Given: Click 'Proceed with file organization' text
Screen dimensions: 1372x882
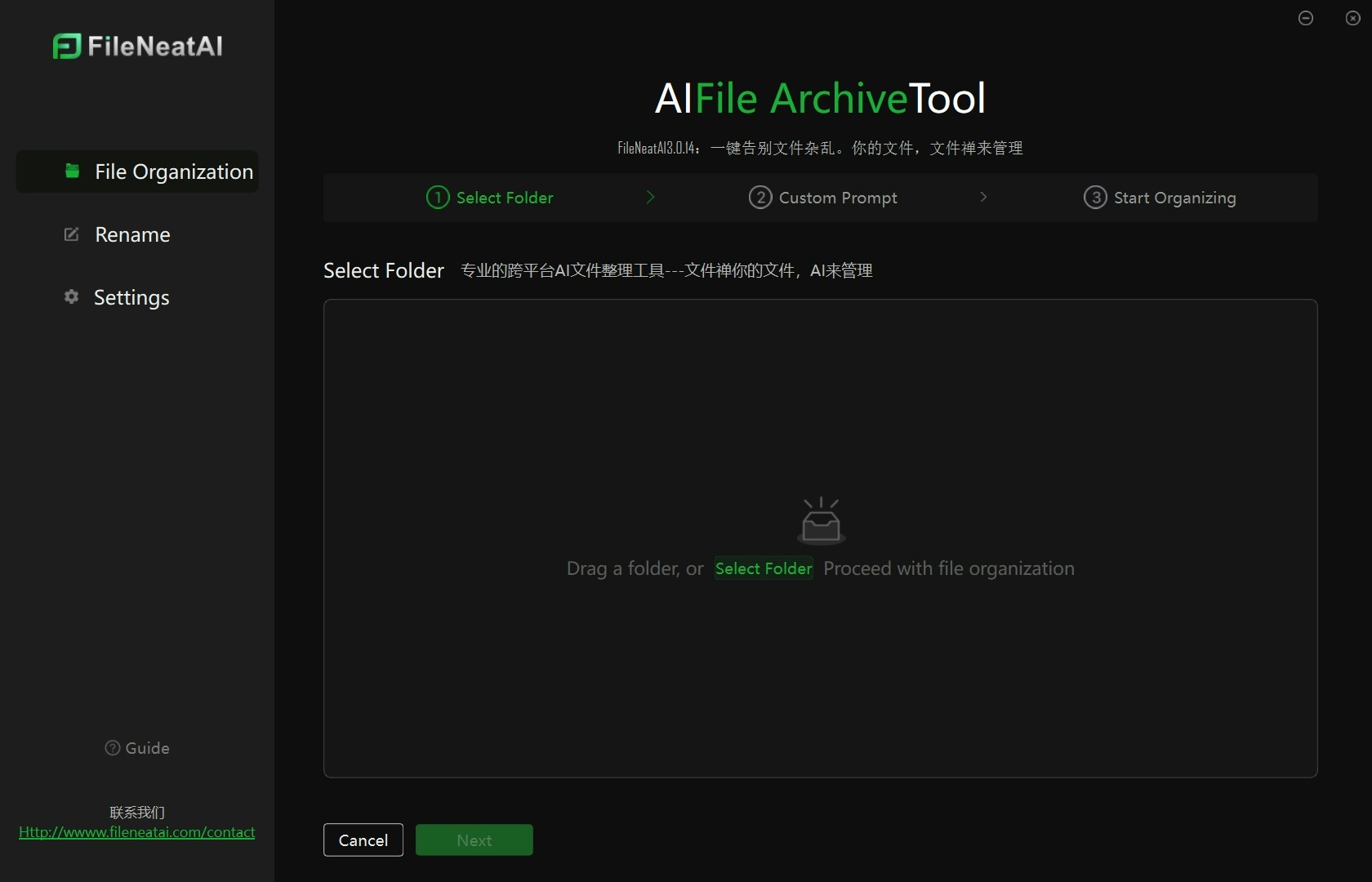Looking at the screenshot, I should coord(949,568).
